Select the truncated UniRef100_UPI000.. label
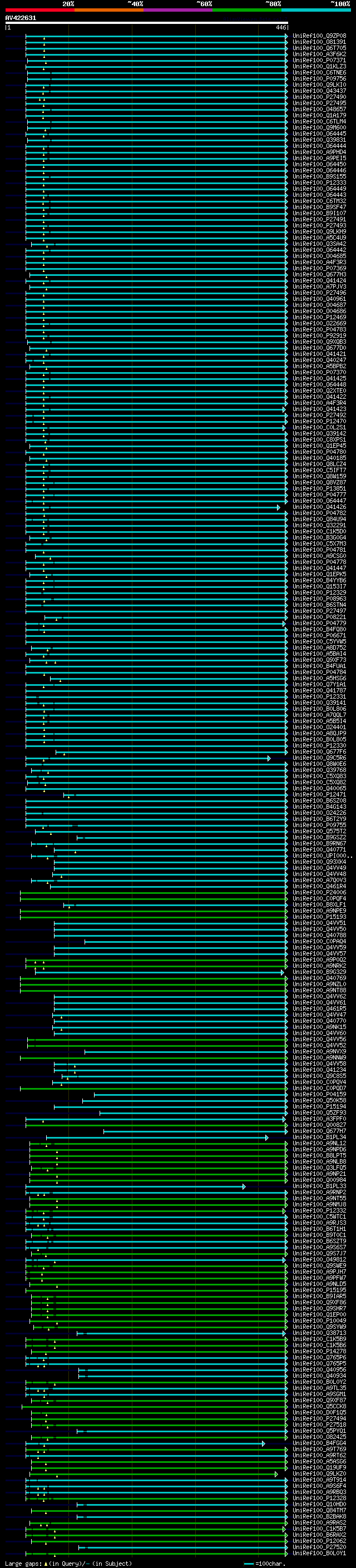The height and width of the screenshot is (1568, 356). pyautogui.click(x=322, y=856)
